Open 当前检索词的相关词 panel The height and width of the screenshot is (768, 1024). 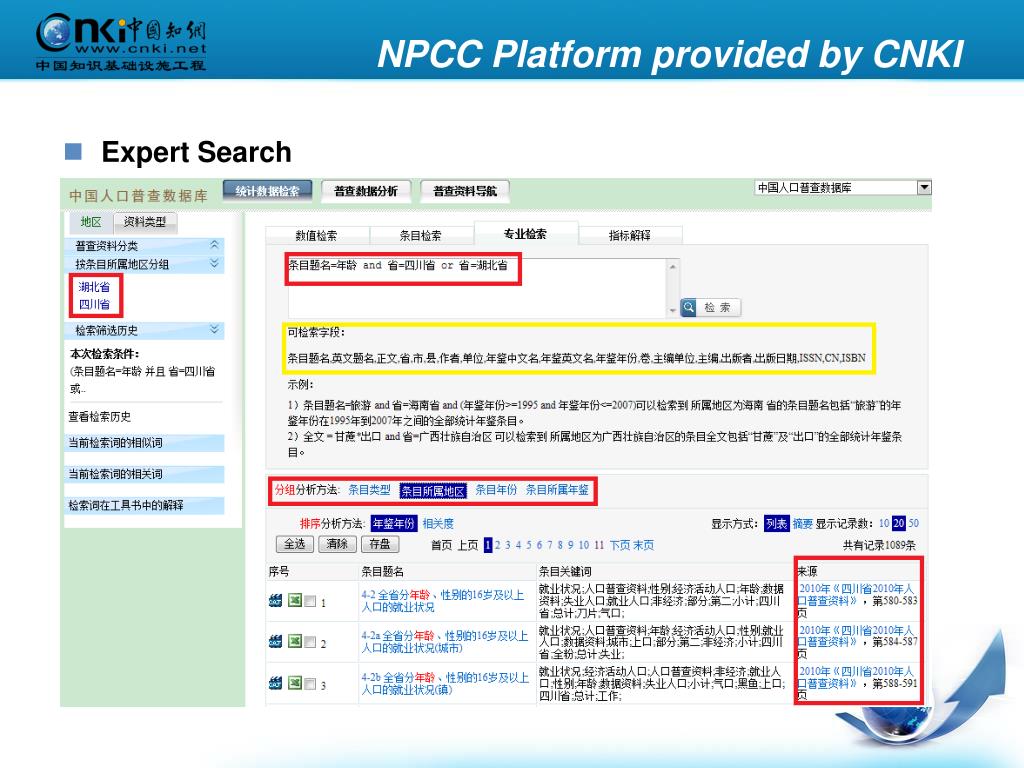click(144, 474)
